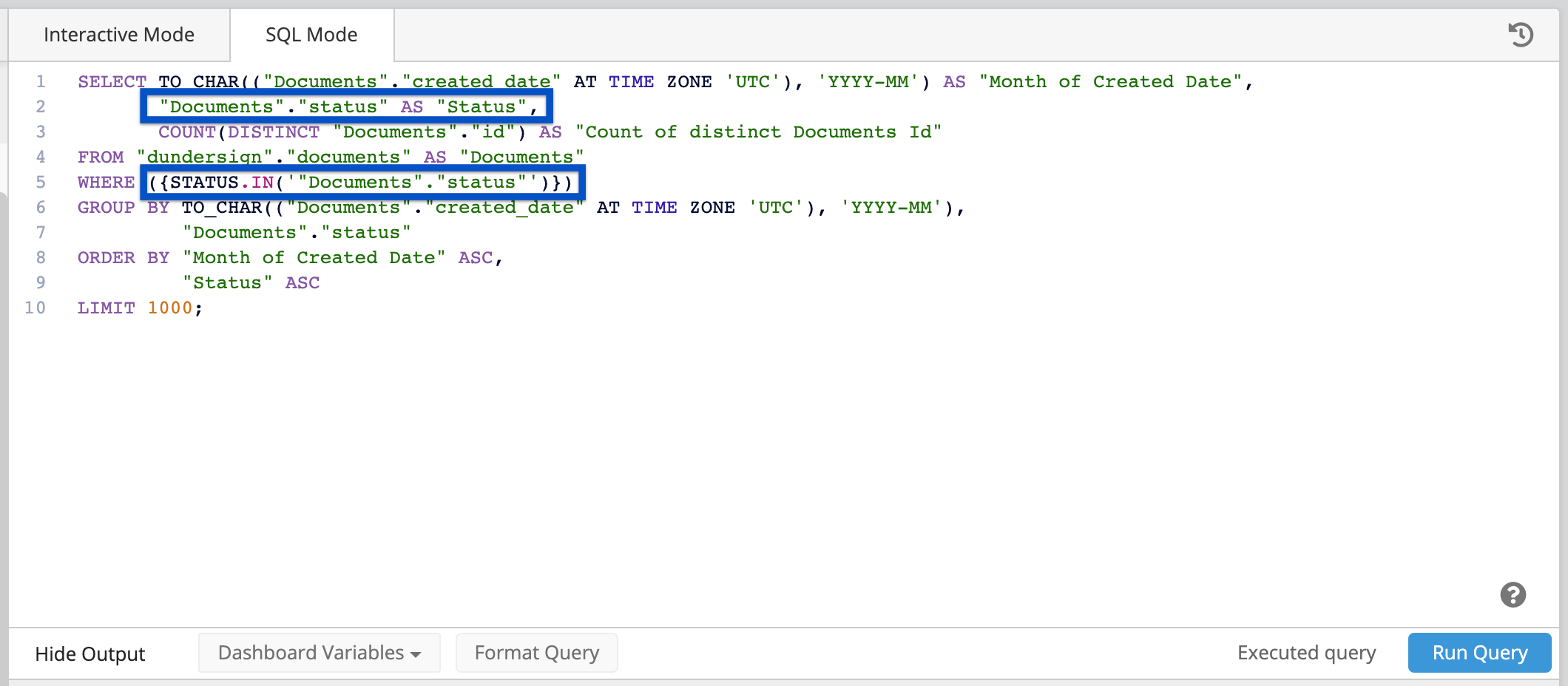Click "Documents"."status" on line 7
This screenshot has height=686, width=1568.
(x=297, y=232)
